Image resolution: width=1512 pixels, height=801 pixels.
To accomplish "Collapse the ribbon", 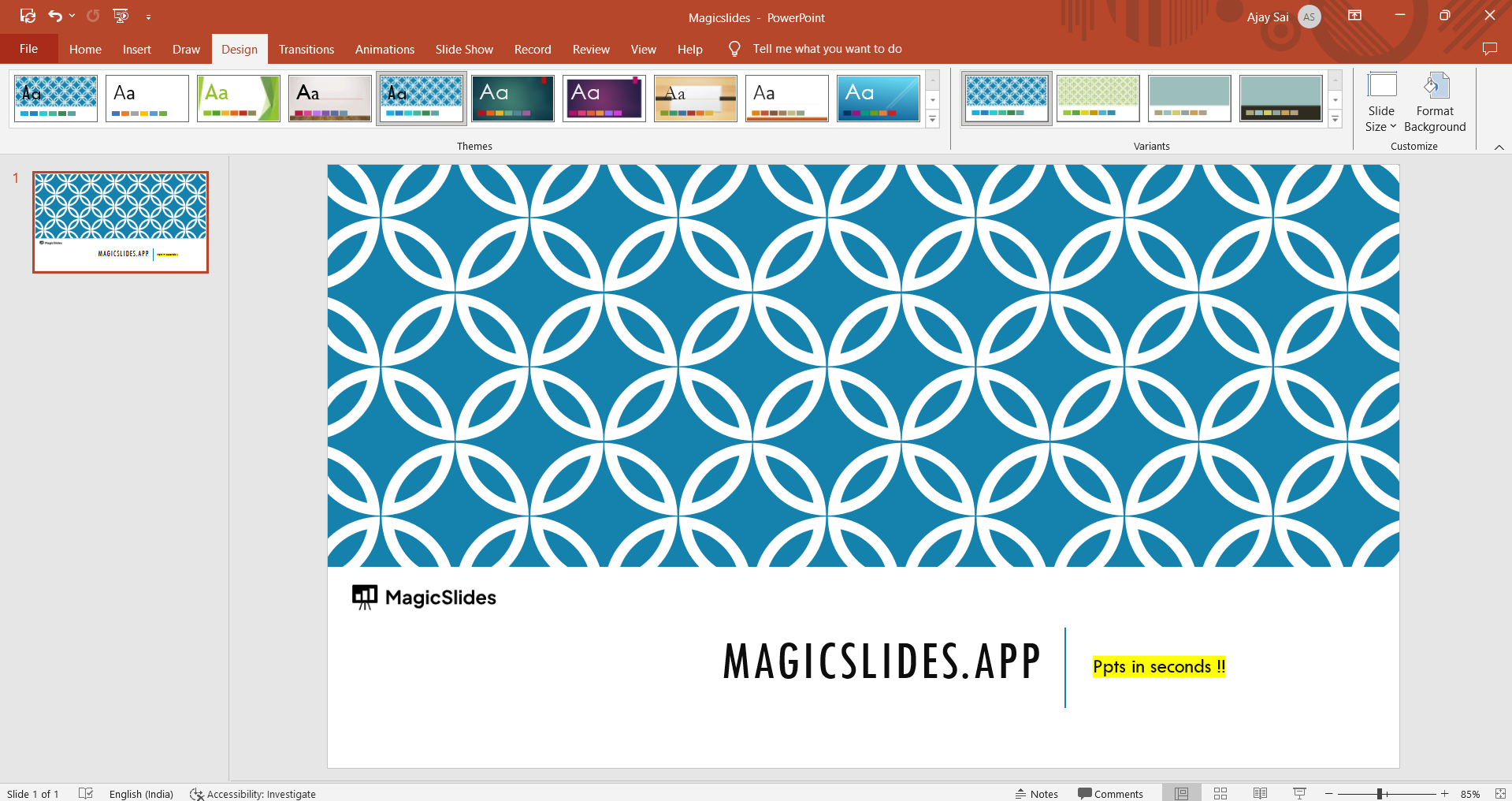I will [x=1499, y=147].
